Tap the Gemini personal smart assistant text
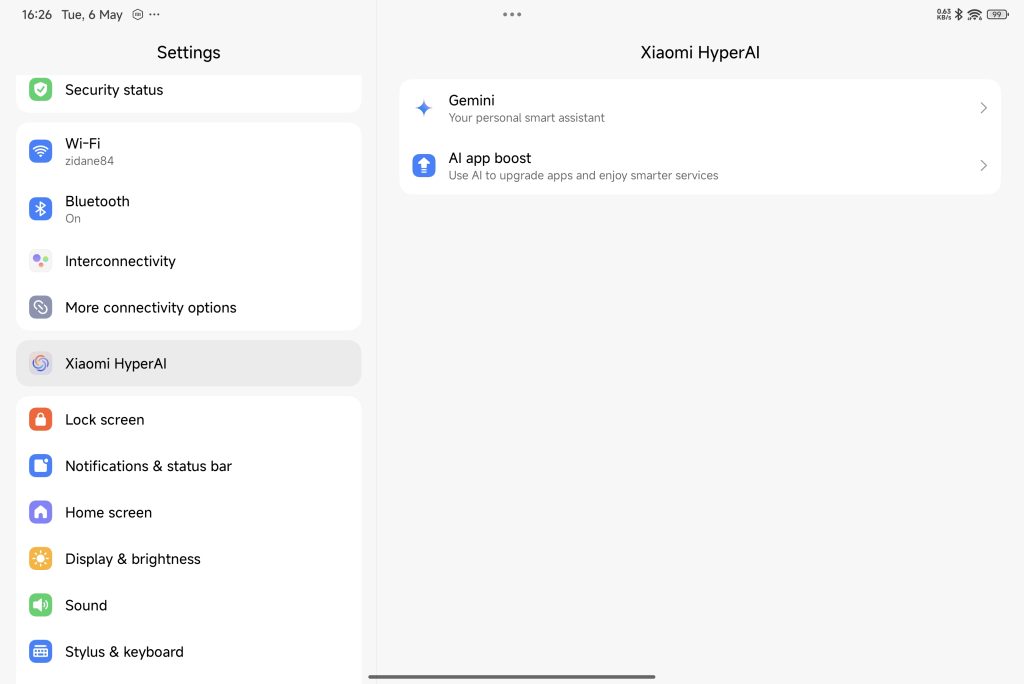Viewport: 1024px width, 684px height. point(526,118)
